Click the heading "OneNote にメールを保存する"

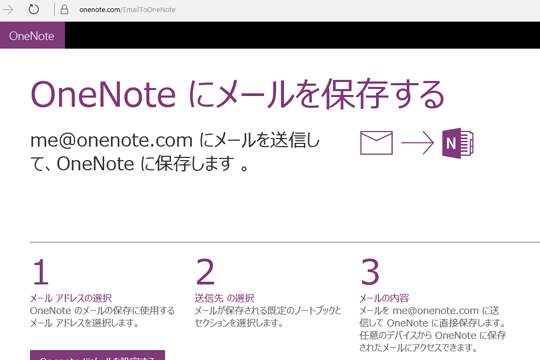point(238,94)
